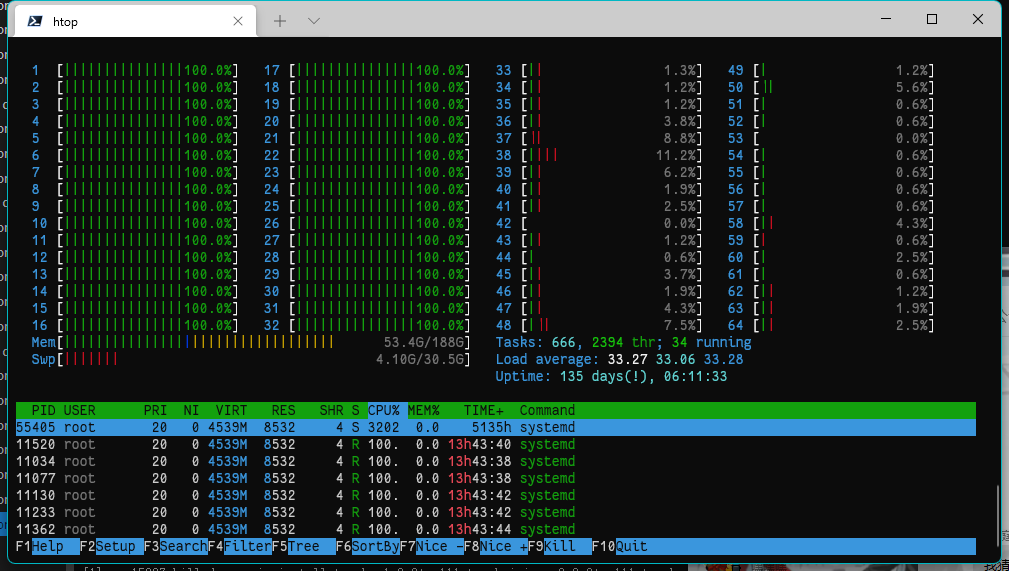Click the 3202 CPU% value
This screenshot has height=571, width=1009.
384,427
